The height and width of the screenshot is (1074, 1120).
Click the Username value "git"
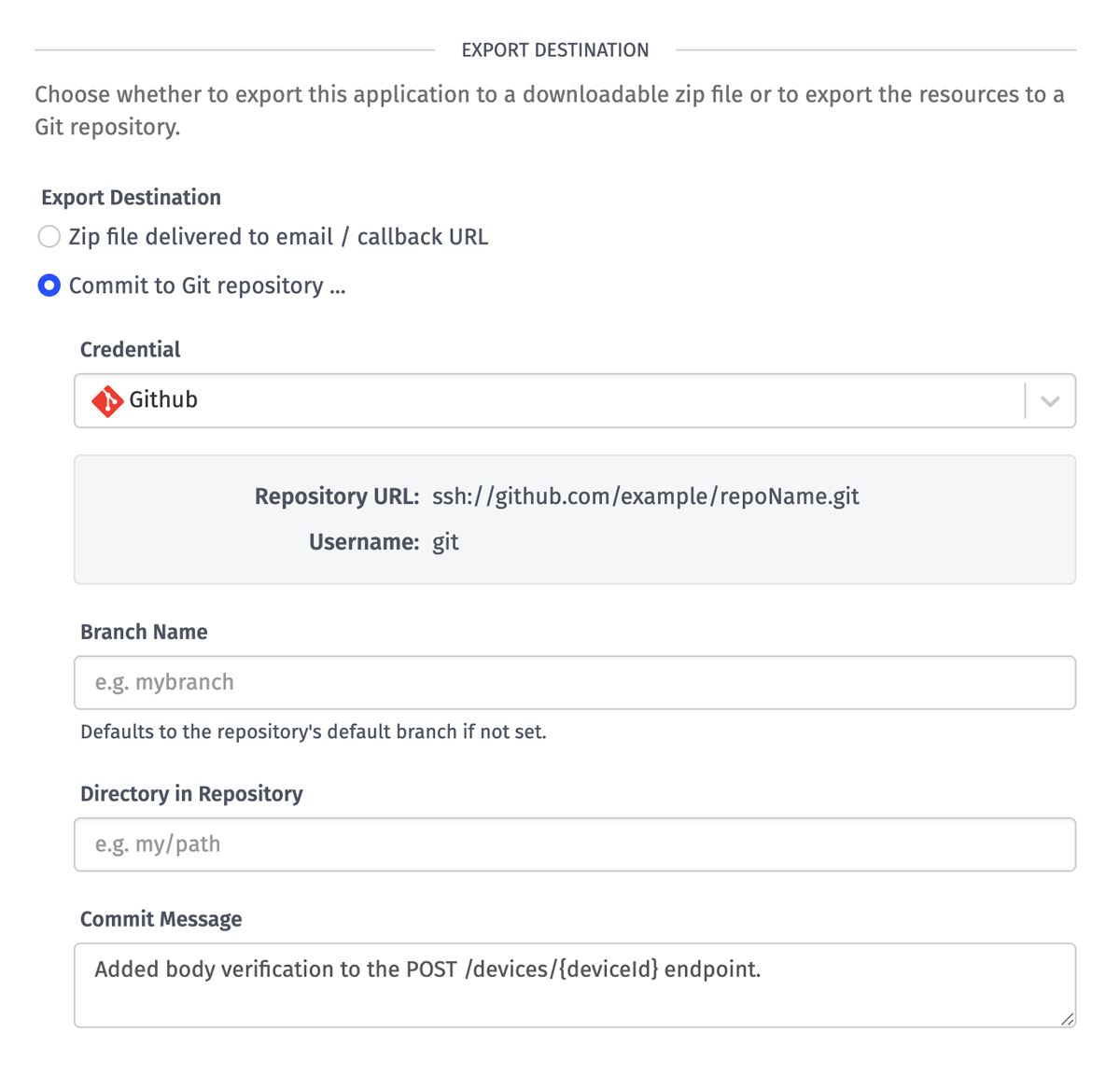click(x=445, y=542)
